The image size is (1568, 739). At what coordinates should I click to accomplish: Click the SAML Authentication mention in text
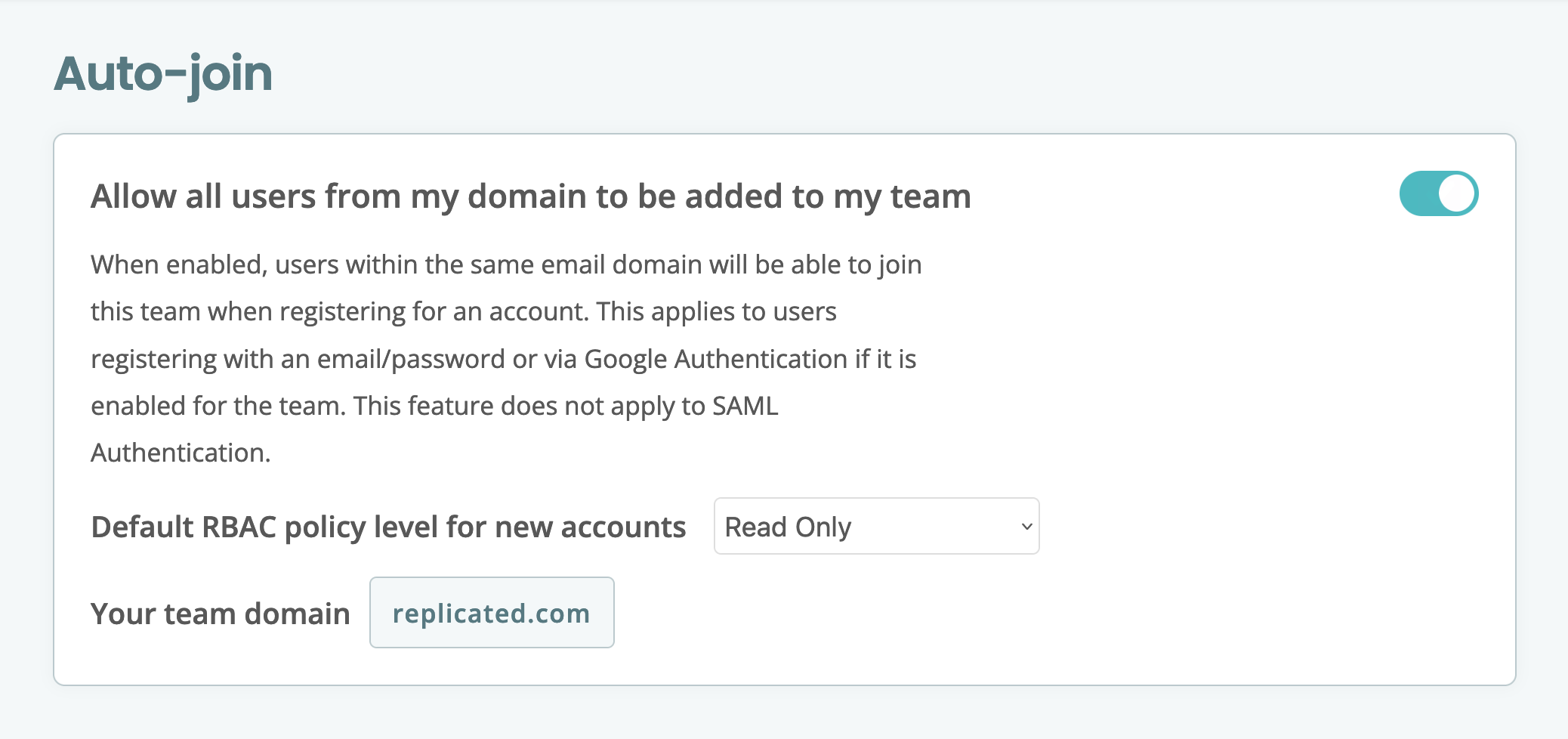746,405
